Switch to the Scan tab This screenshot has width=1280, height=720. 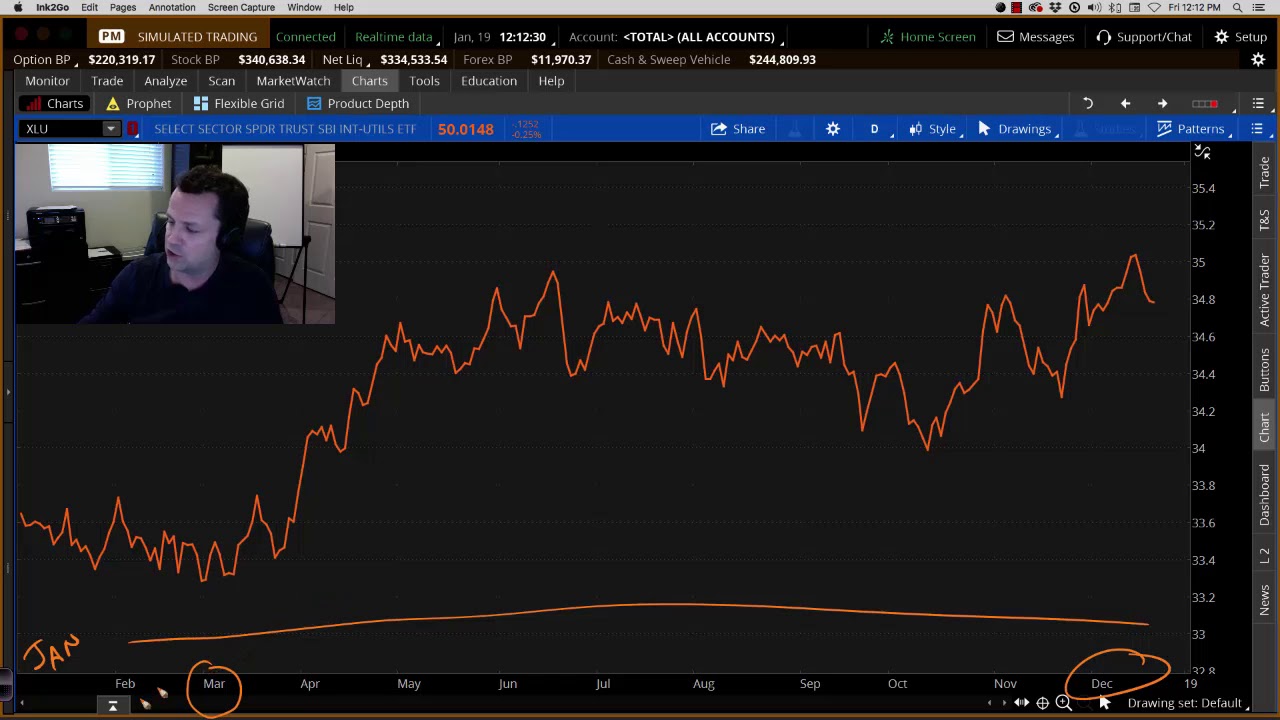(222, 81)
